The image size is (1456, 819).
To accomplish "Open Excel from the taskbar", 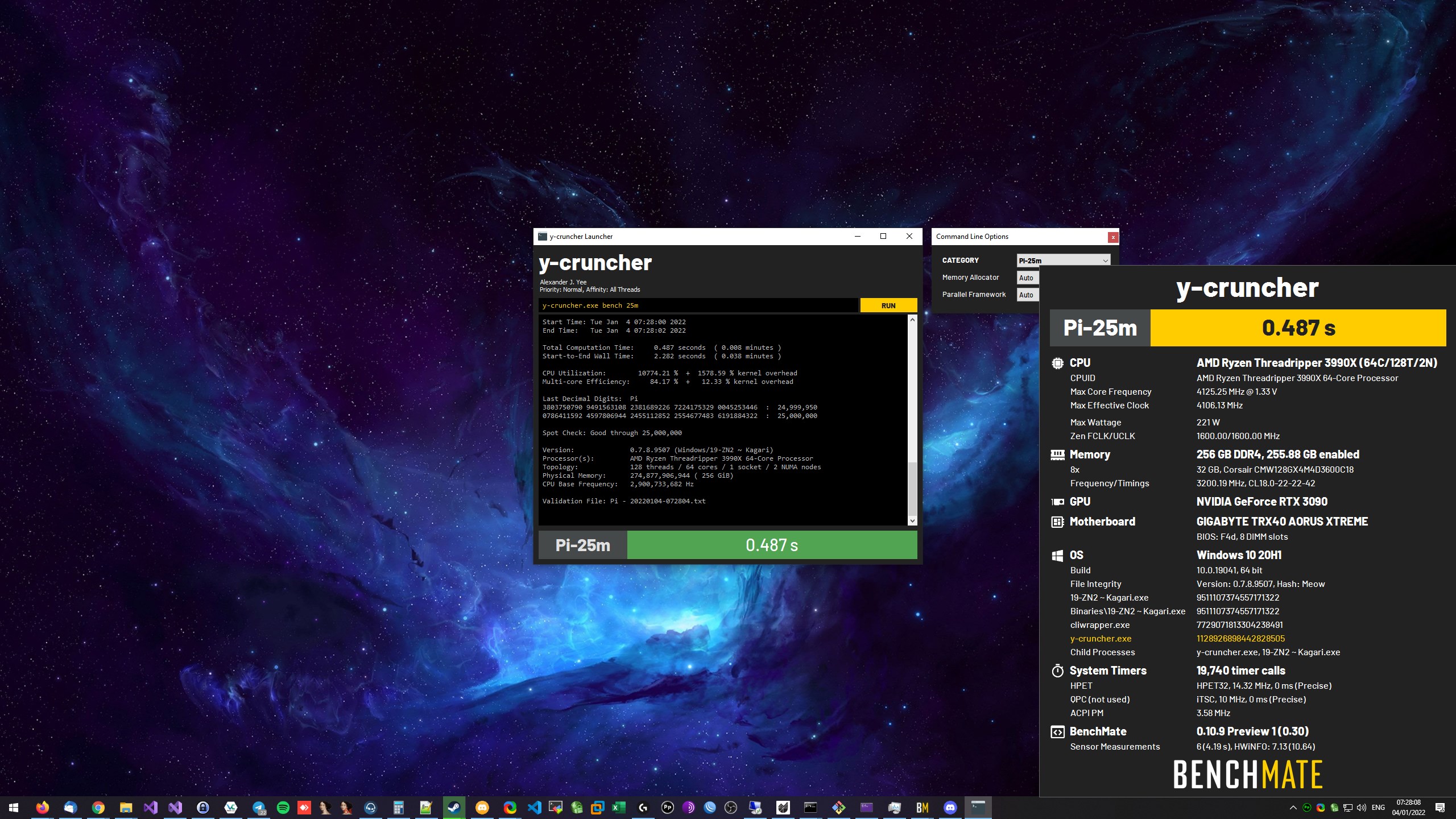I will [x=618, y=808].
